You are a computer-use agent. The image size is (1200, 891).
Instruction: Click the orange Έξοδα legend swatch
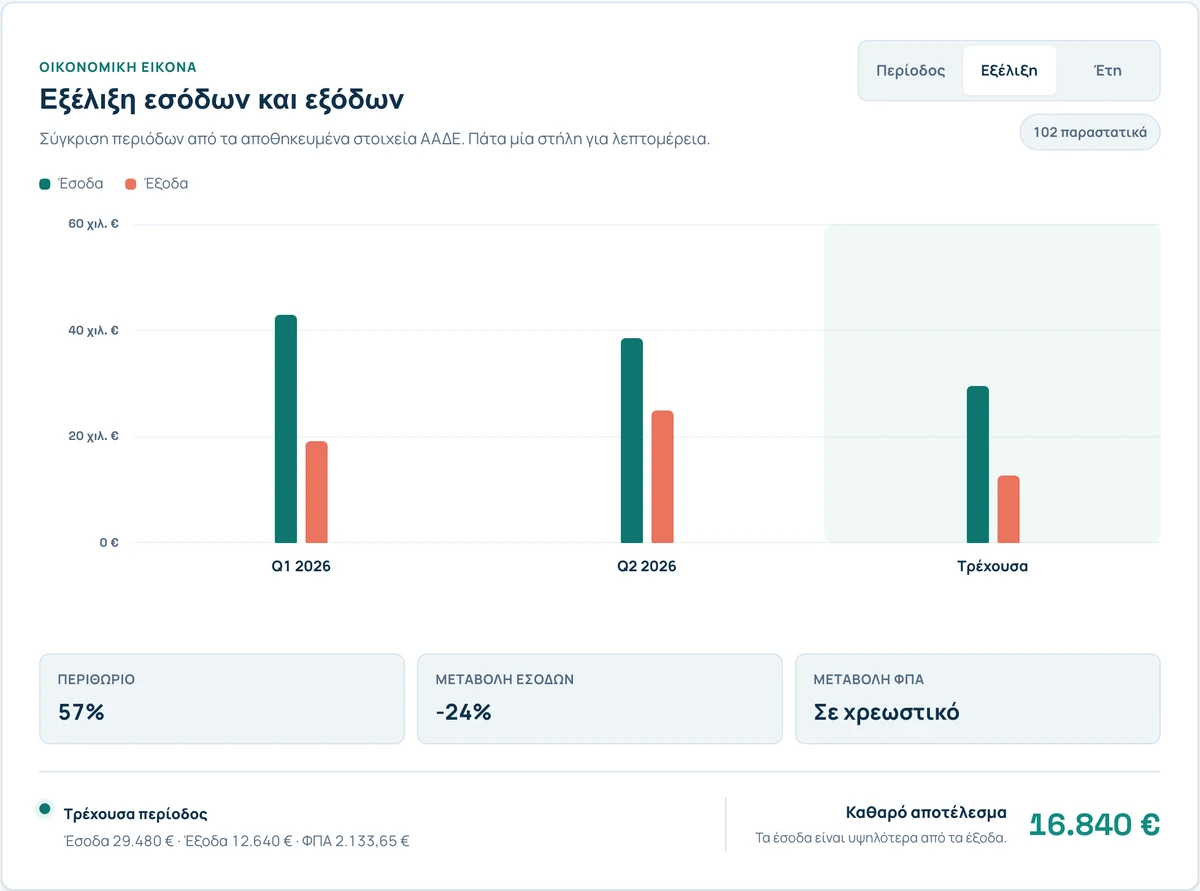click(130, 184)
